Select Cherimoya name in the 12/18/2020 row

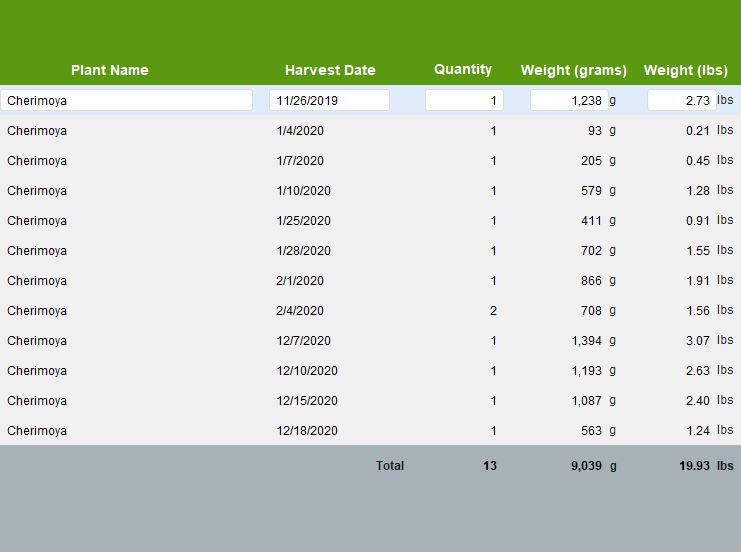pos(37,431)
